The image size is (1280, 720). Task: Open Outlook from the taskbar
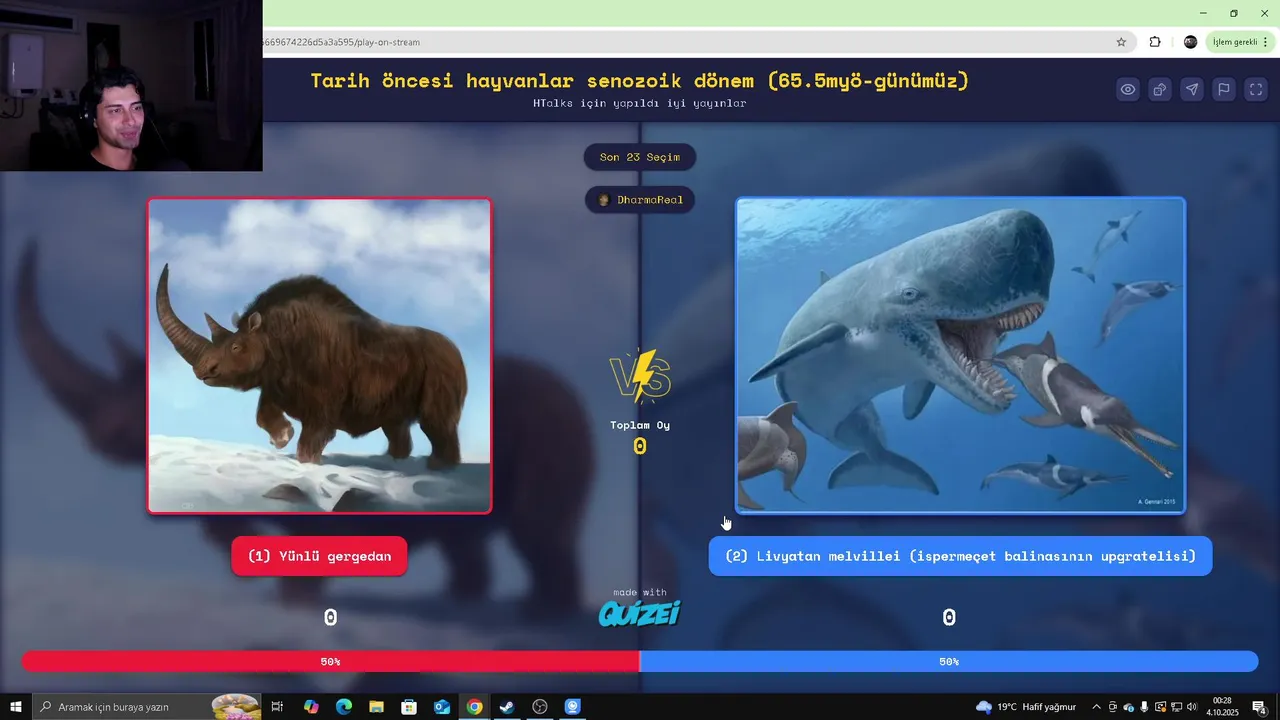pos(442,707)
